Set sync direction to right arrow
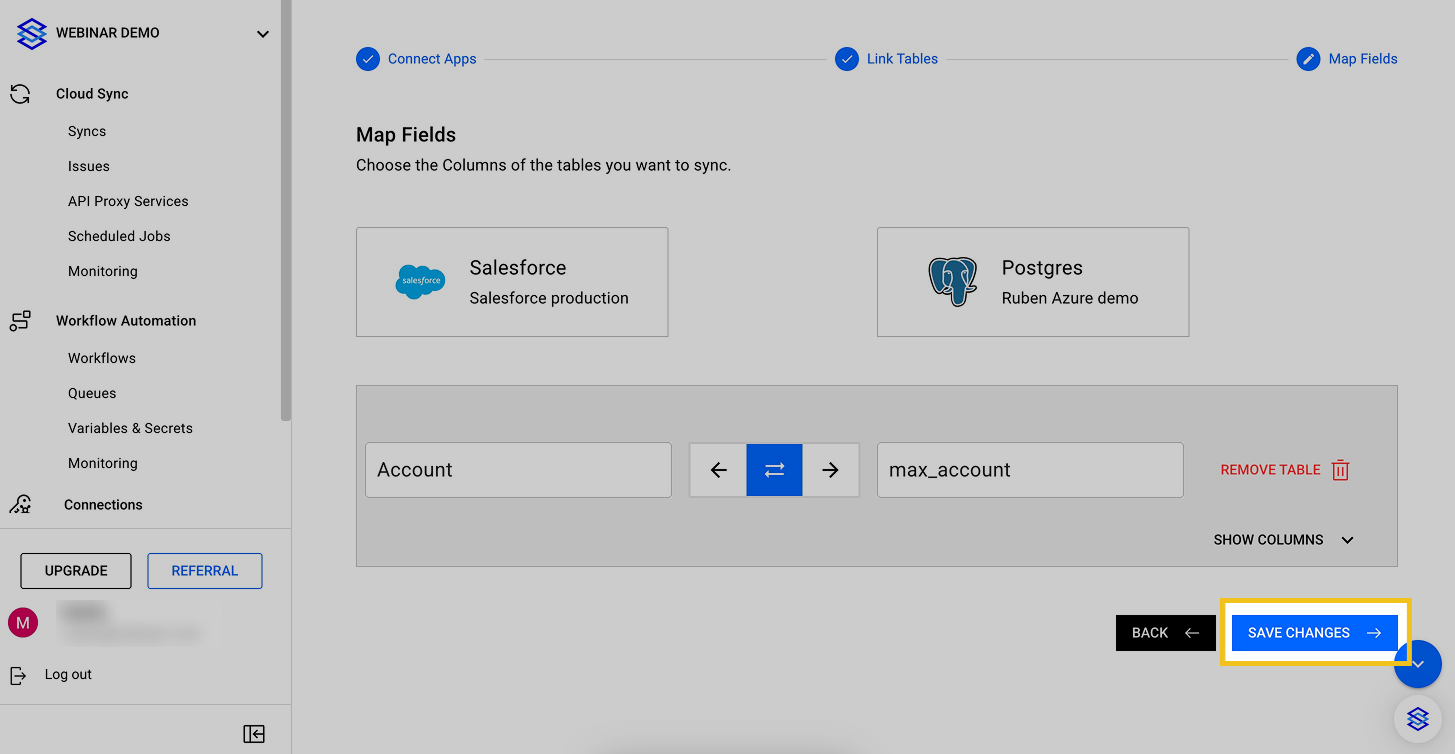Viewport: 1455px width, 754px height. (x=830, y=470)
